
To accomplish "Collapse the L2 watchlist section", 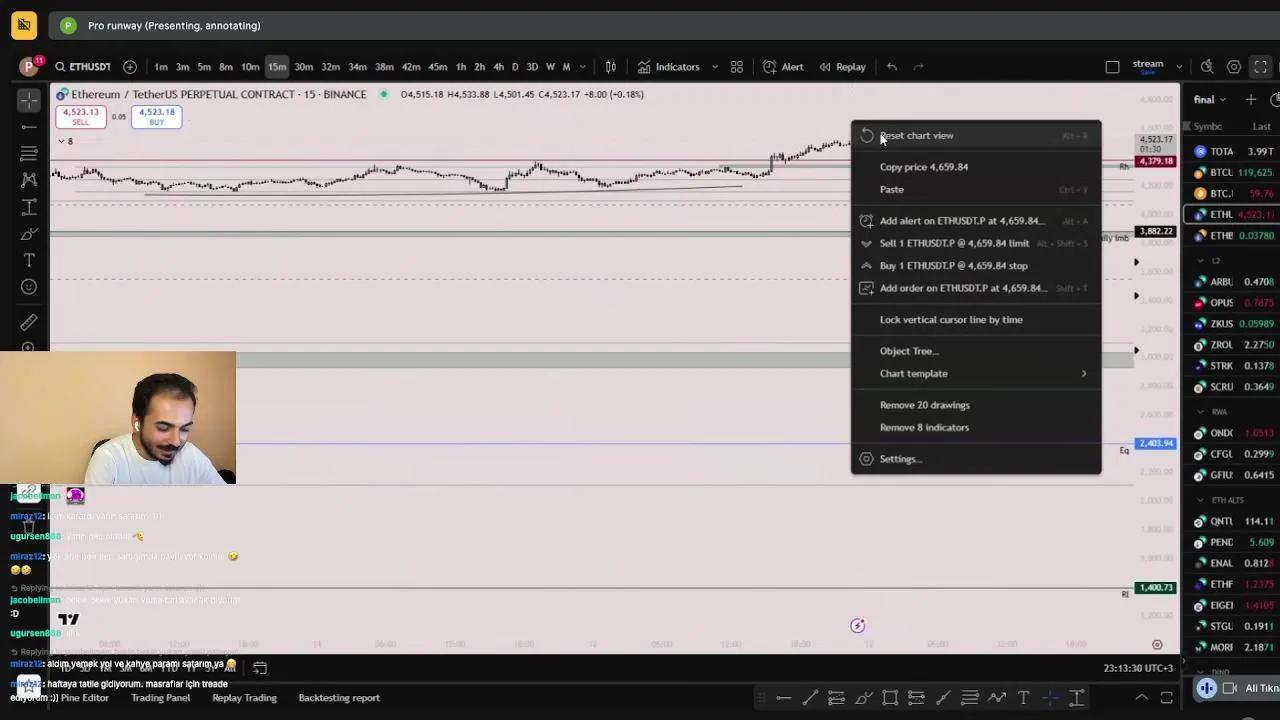I will (1199, 260).
